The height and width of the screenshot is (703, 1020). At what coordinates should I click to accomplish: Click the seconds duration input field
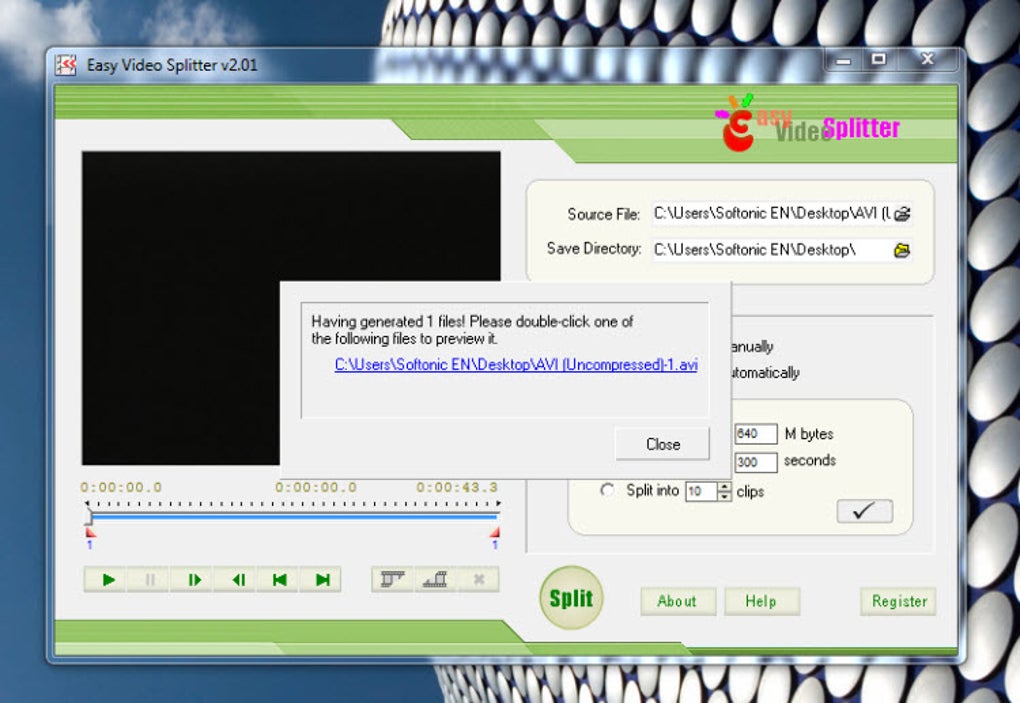click(755, 462)
